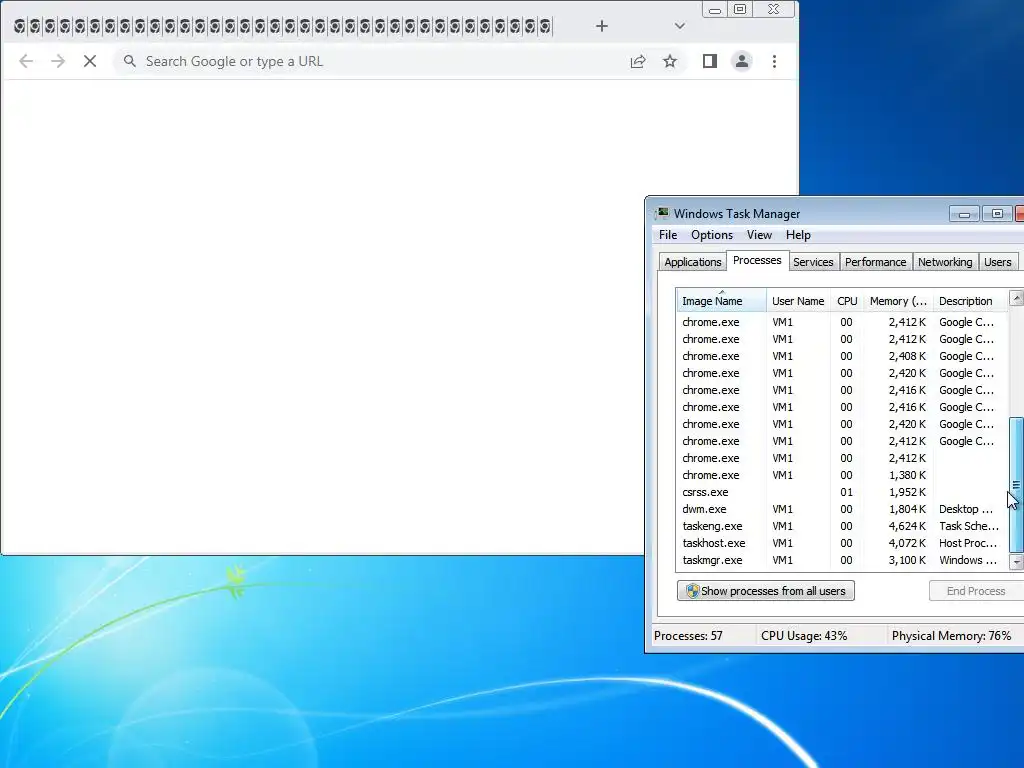
Task: Open Chrome tab search chevron
Action: (680, 26)
